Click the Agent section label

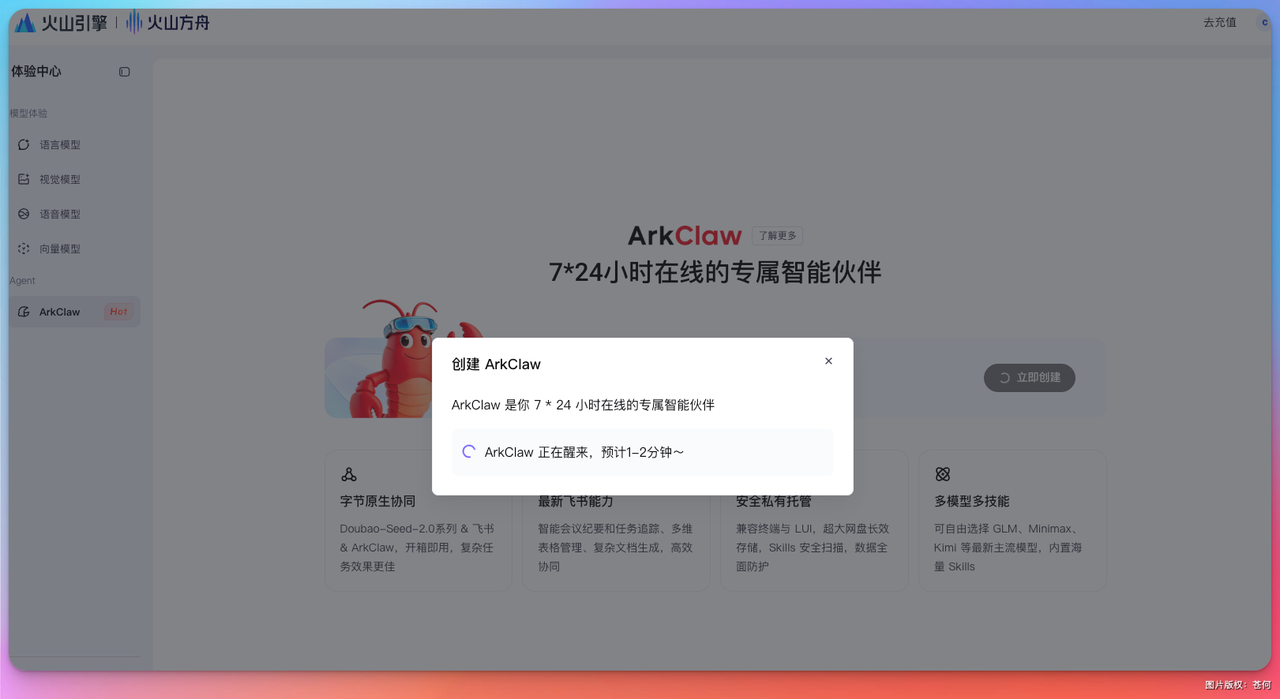[x=22, y=281]
